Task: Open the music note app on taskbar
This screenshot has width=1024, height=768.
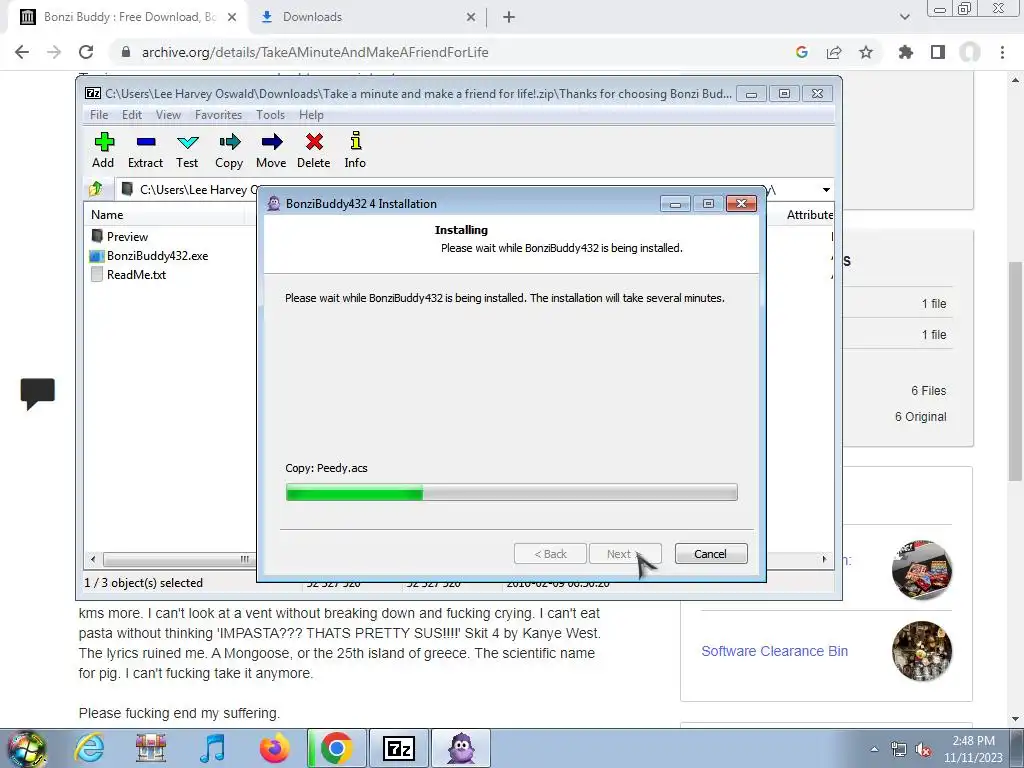Action: point(212,748)
